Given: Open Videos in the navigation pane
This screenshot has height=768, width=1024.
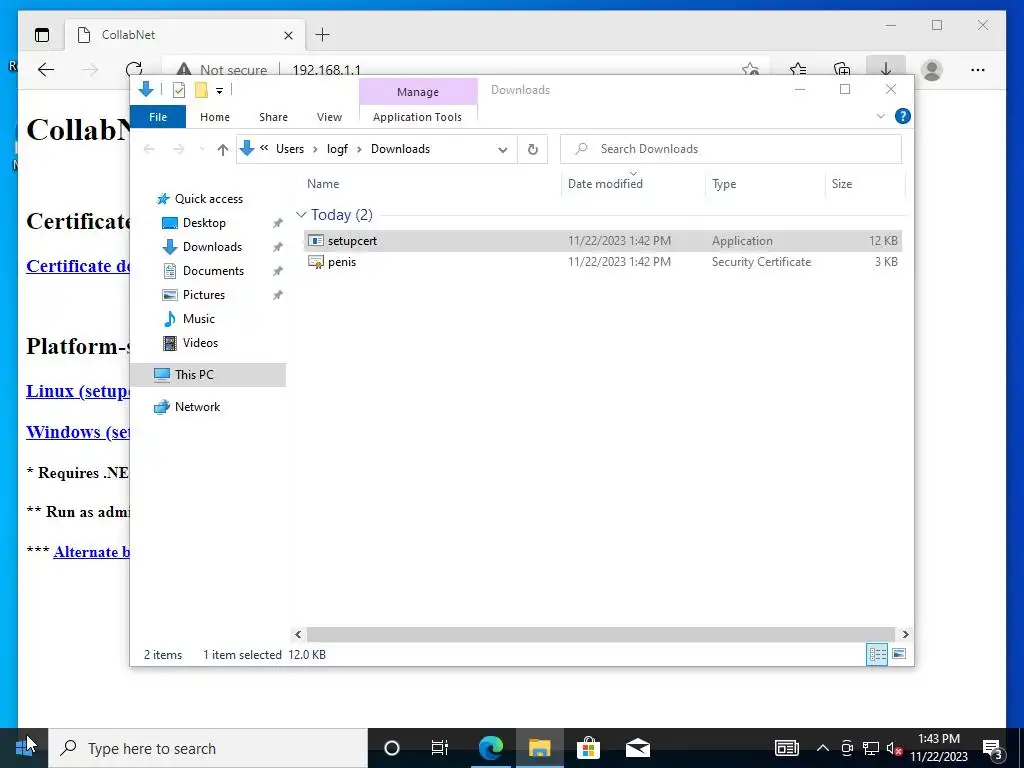Looking at the screenshot, I should pos(200,343).
